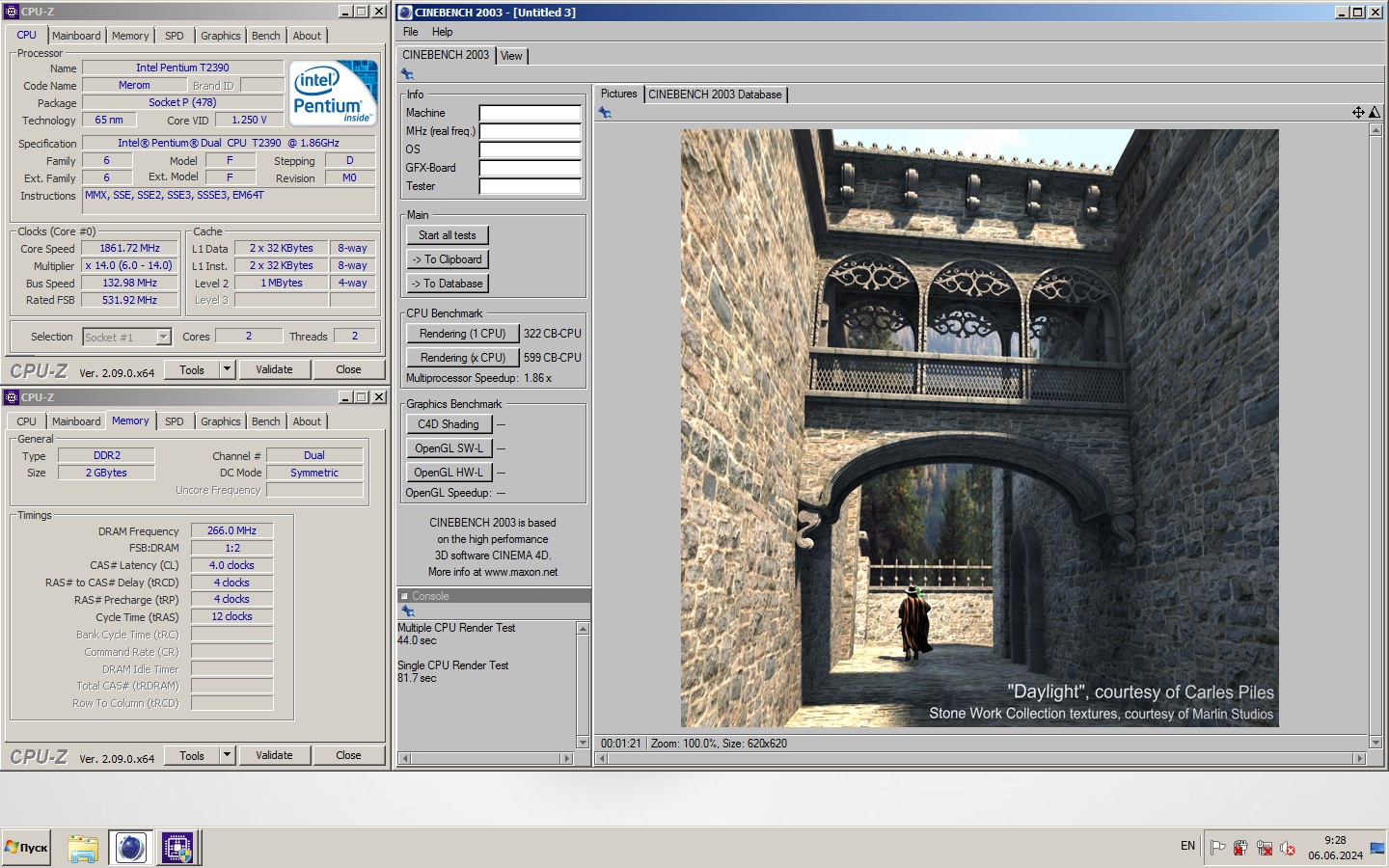This screenshot has height=868, width=1389.
Task: Switch to the View tab in CINEBENCH
Action: [511, 56]
